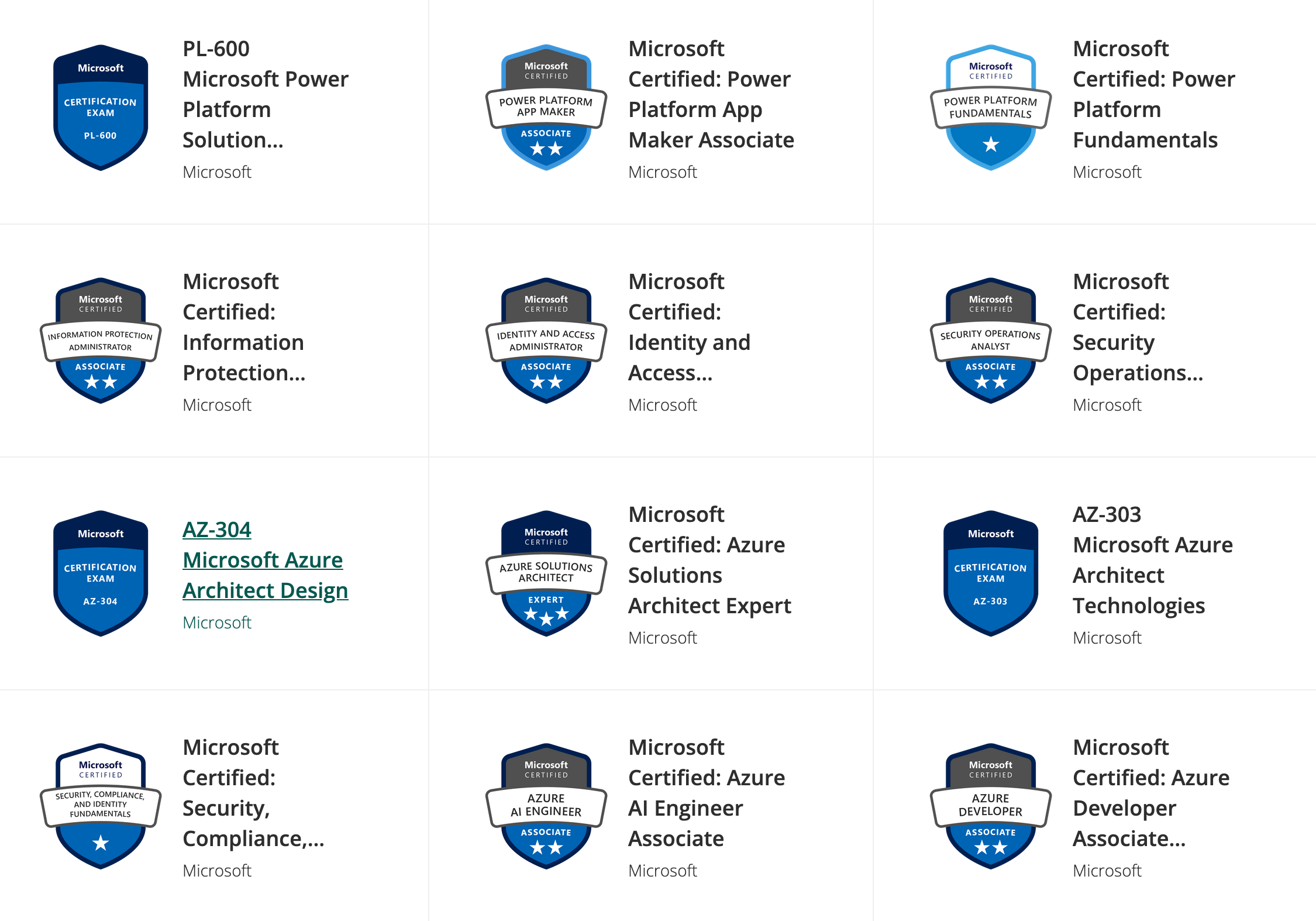1316x921 pixels.
Task: Click Microsoft Certified: Azure AI Engineer Associate title
Action: [707, 793]
